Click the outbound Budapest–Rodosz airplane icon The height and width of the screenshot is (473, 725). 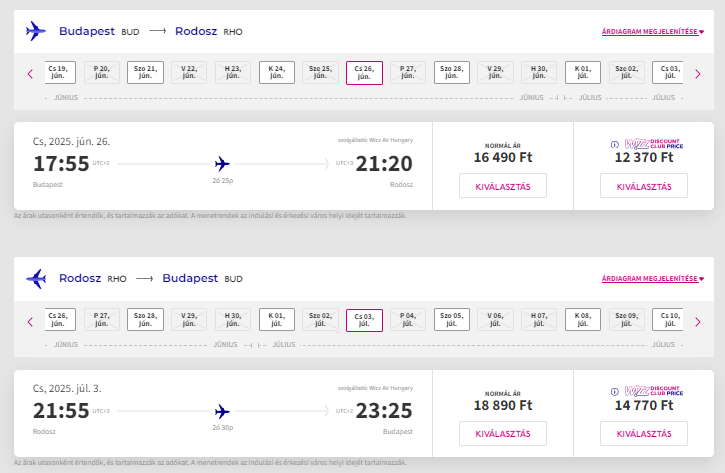point(36,31)
